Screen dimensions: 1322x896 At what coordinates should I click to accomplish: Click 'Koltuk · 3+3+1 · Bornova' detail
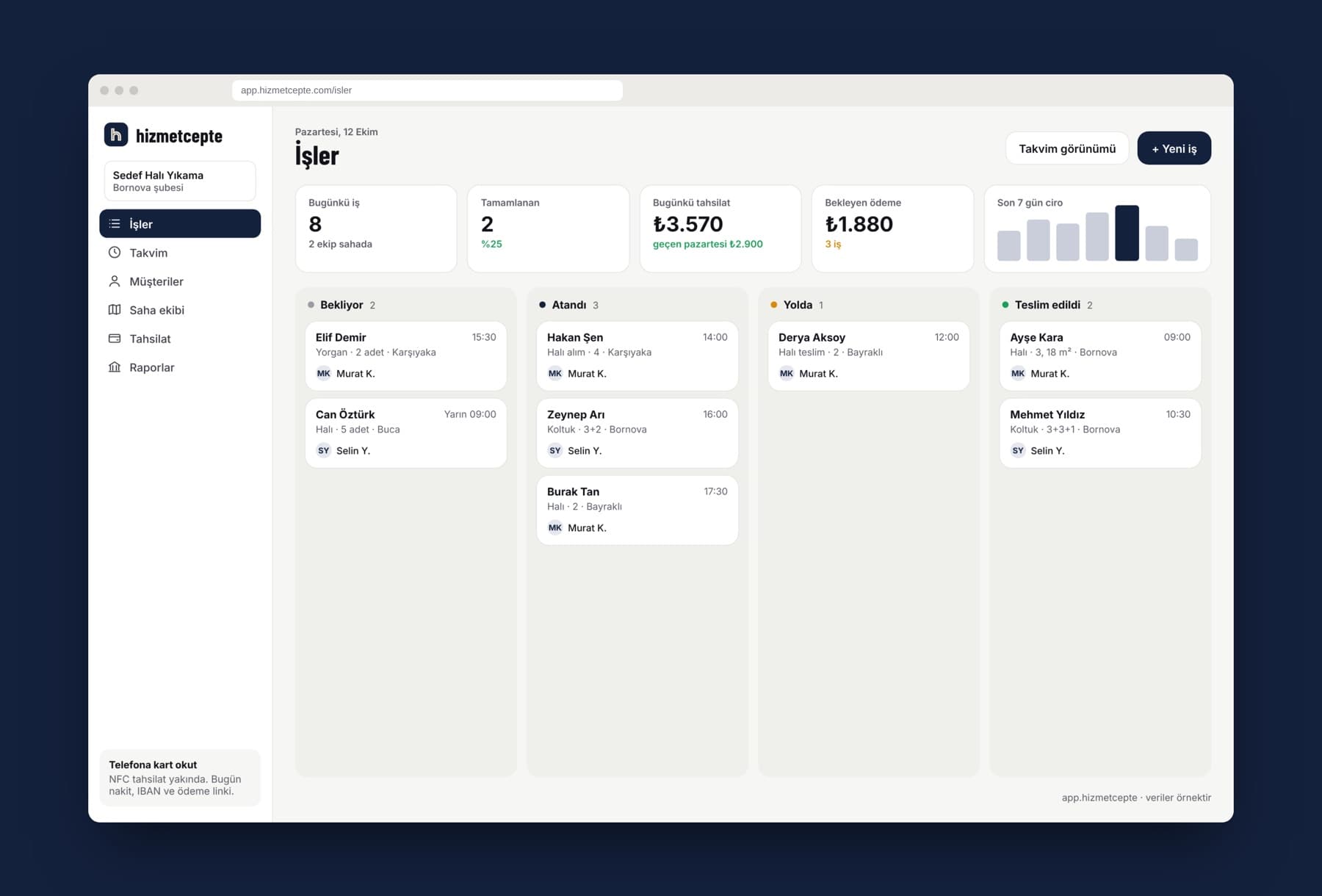click(x=1065, y=429)
